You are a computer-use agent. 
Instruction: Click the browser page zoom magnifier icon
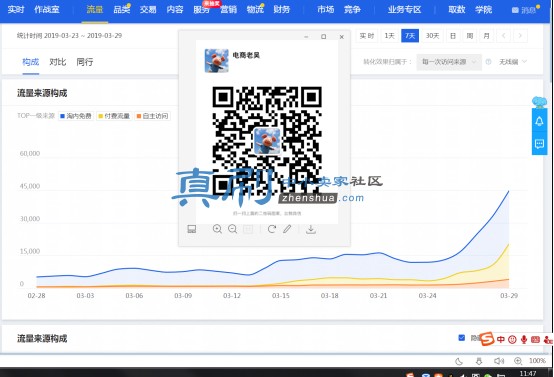(518, 361)
